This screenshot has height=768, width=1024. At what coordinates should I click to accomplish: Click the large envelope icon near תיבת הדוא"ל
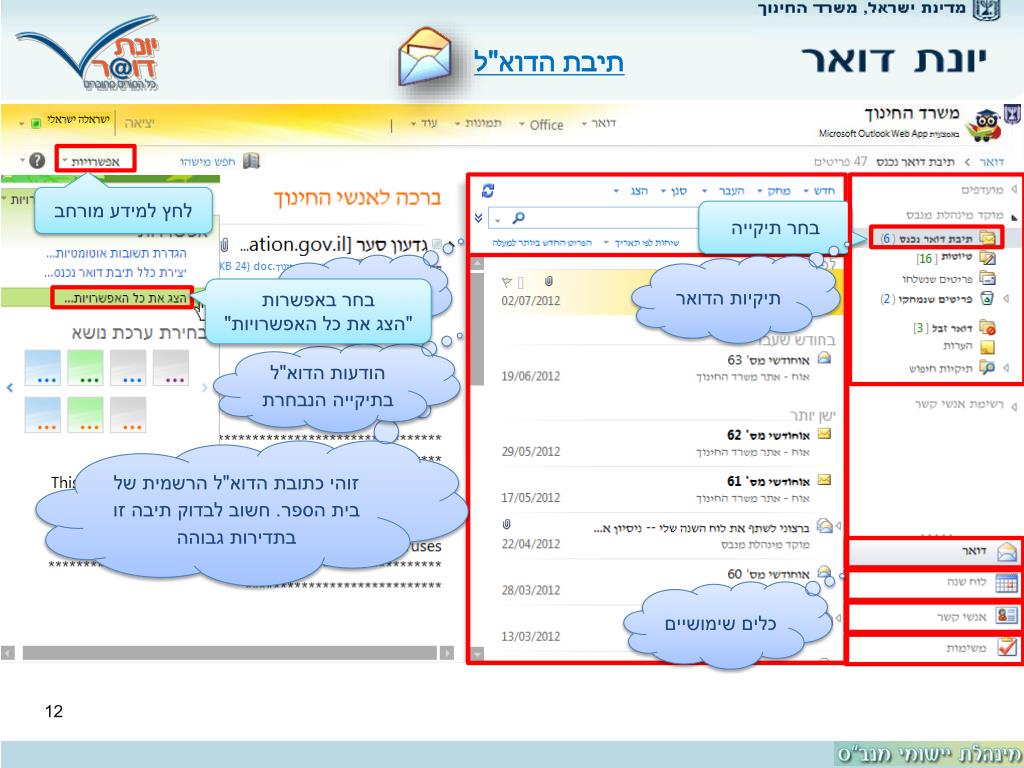point(425,56)
